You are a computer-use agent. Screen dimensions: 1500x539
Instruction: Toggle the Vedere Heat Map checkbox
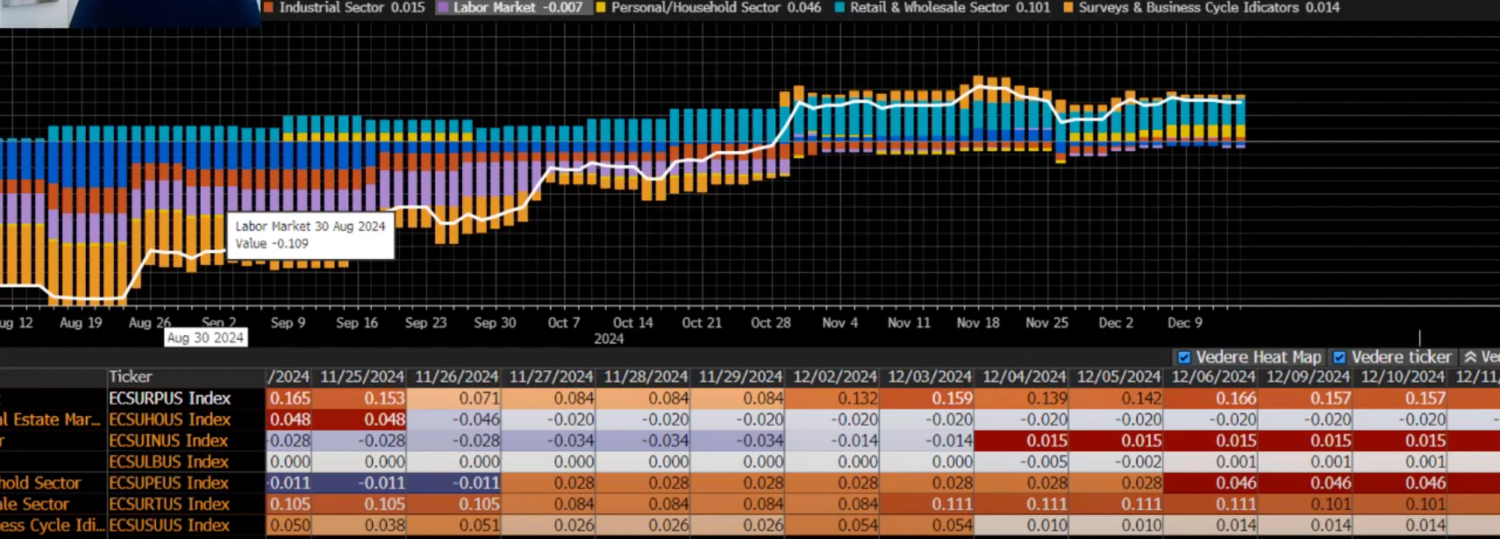[x=1184, y=357]
